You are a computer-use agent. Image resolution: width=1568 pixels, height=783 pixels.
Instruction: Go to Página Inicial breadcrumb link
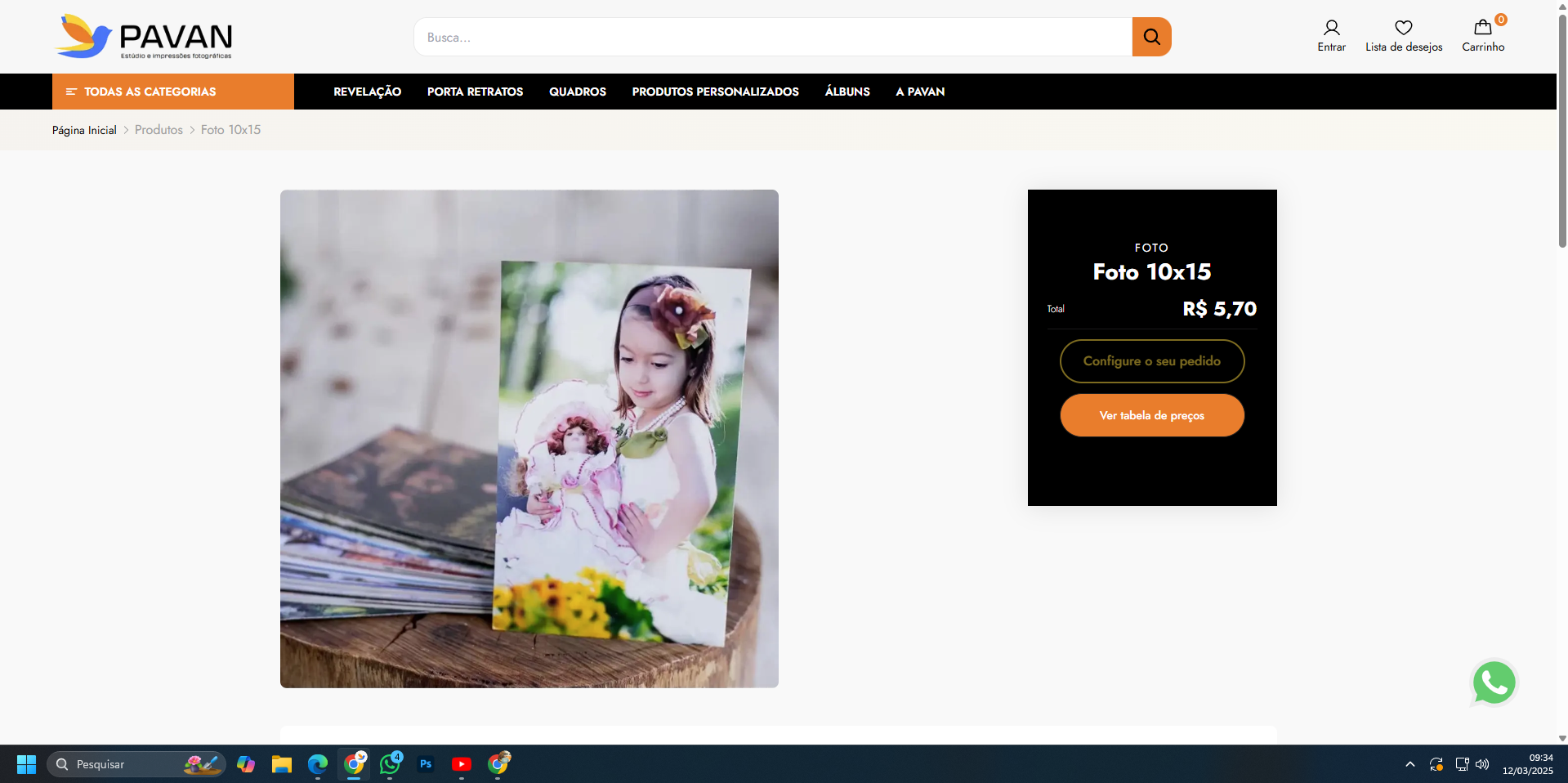coord(84,130)
